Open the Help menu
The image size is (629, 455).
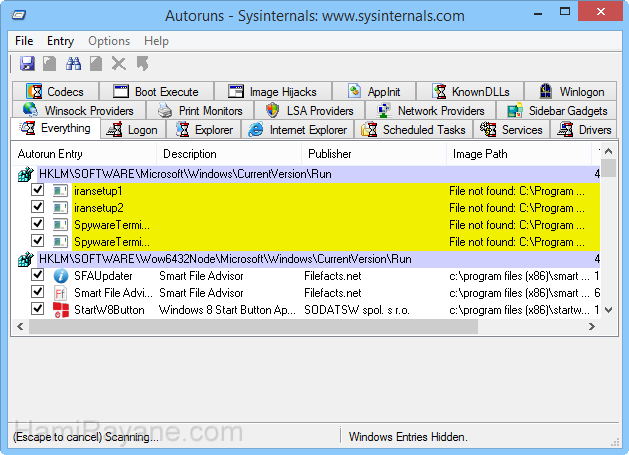click(x=156, y=41)
